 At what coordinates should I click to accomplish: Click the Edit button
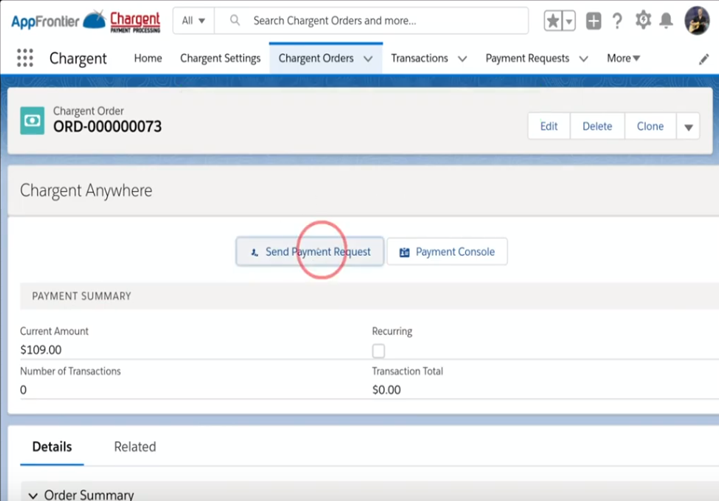pyautogui.click(x=549, y=126)
